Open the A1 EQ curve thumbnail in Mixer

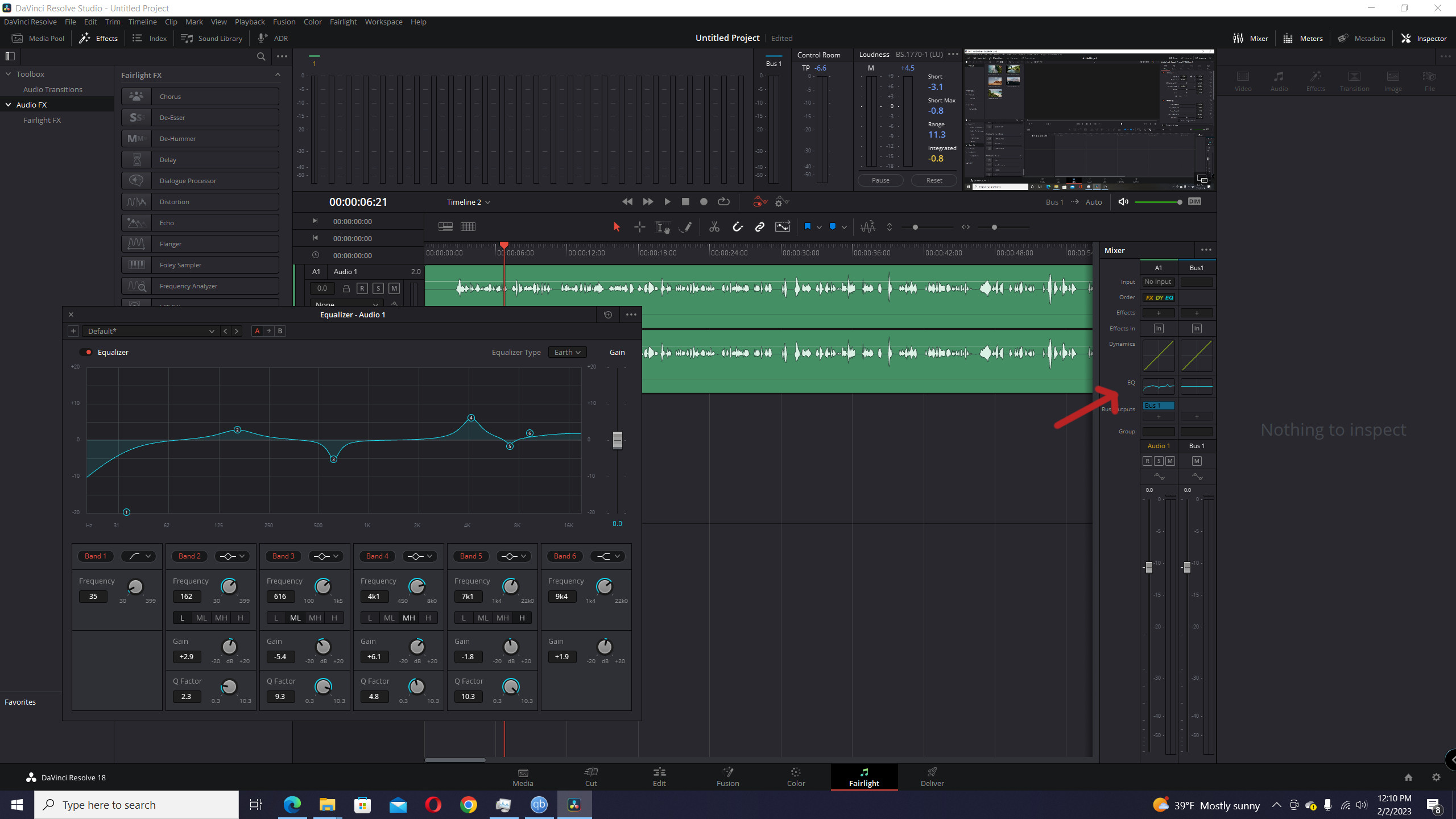click(1159, 387)
